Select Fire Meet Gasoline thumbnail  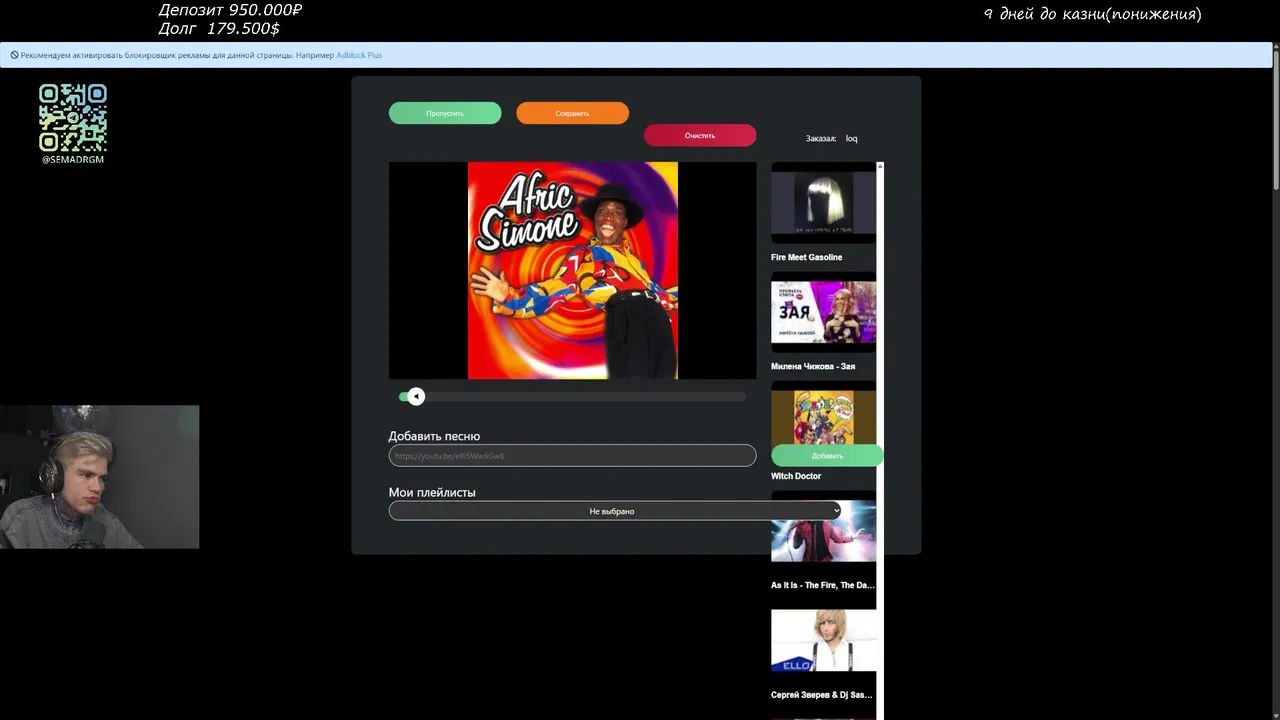[x=823, y=203]
